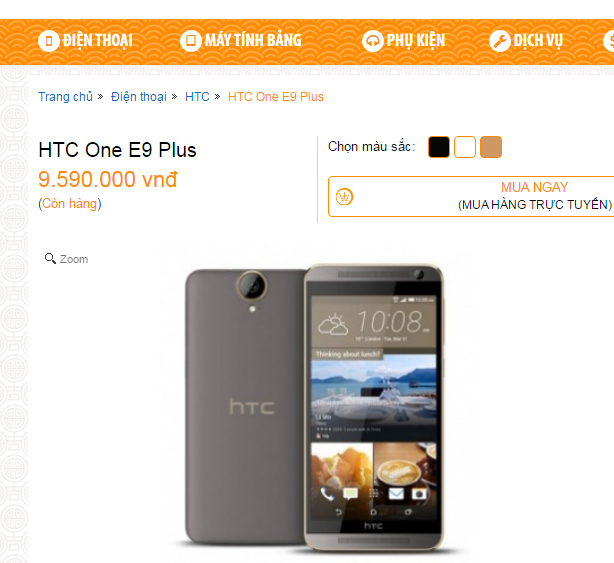The image size is (614, 563).
Task: Click HTC One E9 Plus breadcrumb
Action: 276,97
